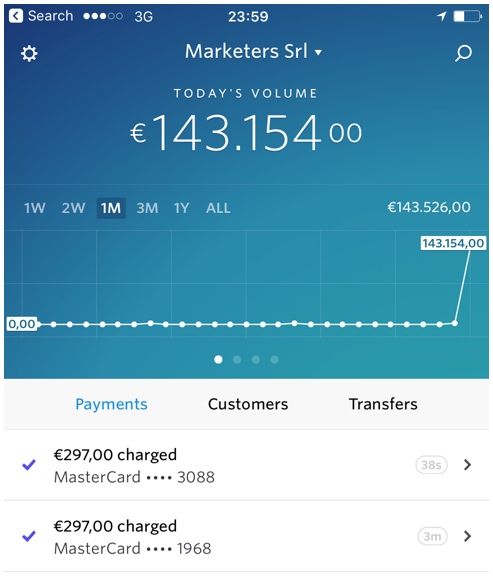Switch to the Customers tab
493x576 pixels.
point(248,404)
